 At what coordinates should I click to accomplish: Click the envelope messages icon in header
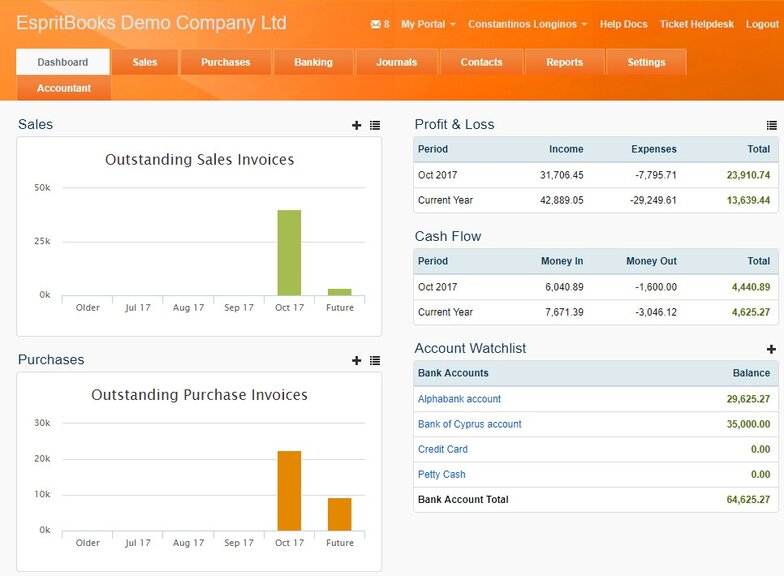(x=375, y=24)
